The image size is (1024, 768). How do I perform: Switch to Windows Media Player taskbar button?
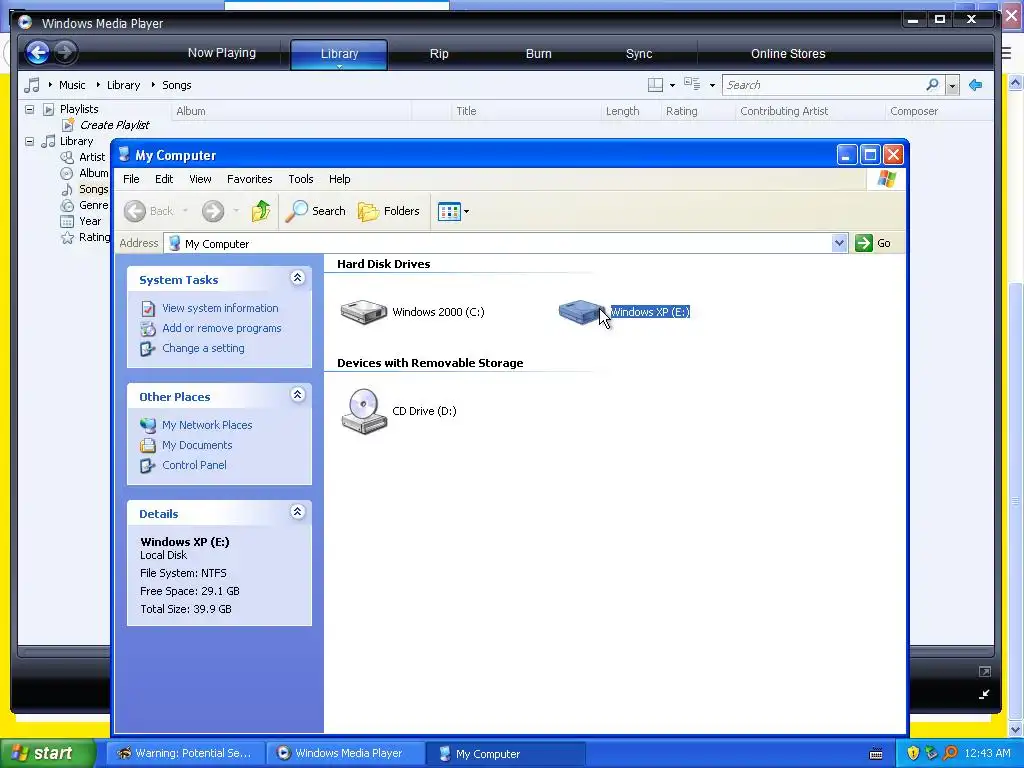point(345,753)
